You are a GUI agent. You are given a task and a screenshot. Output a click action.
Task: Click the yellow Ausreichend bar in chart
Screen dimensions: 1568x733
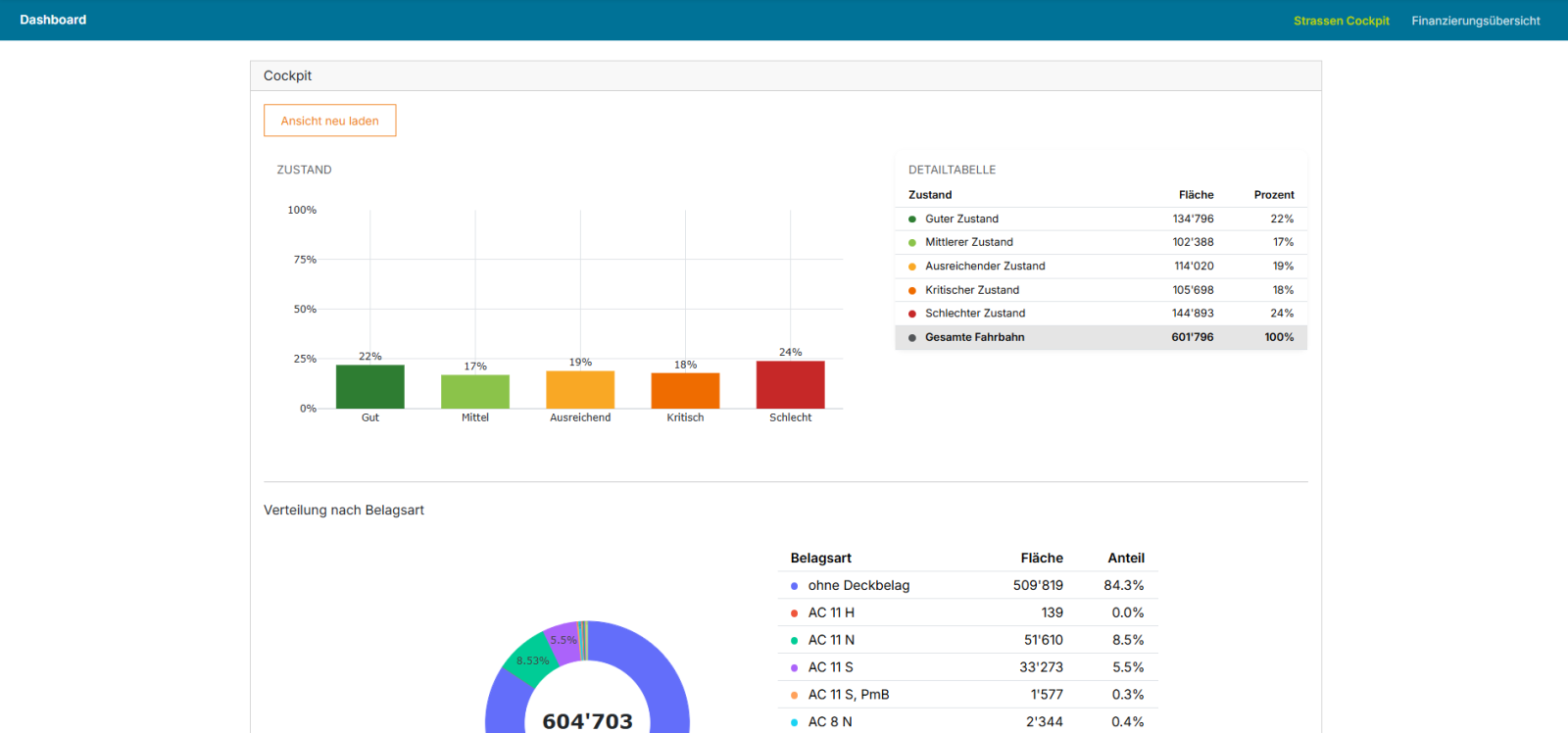580,389
